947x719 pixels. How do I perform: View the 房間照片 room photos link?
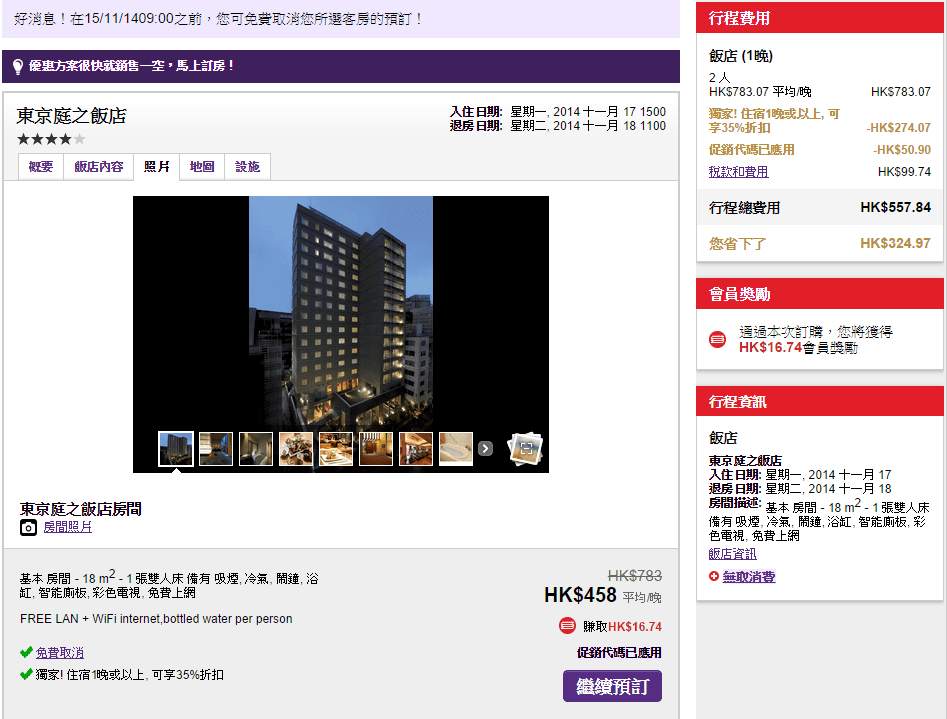(67, 527)
